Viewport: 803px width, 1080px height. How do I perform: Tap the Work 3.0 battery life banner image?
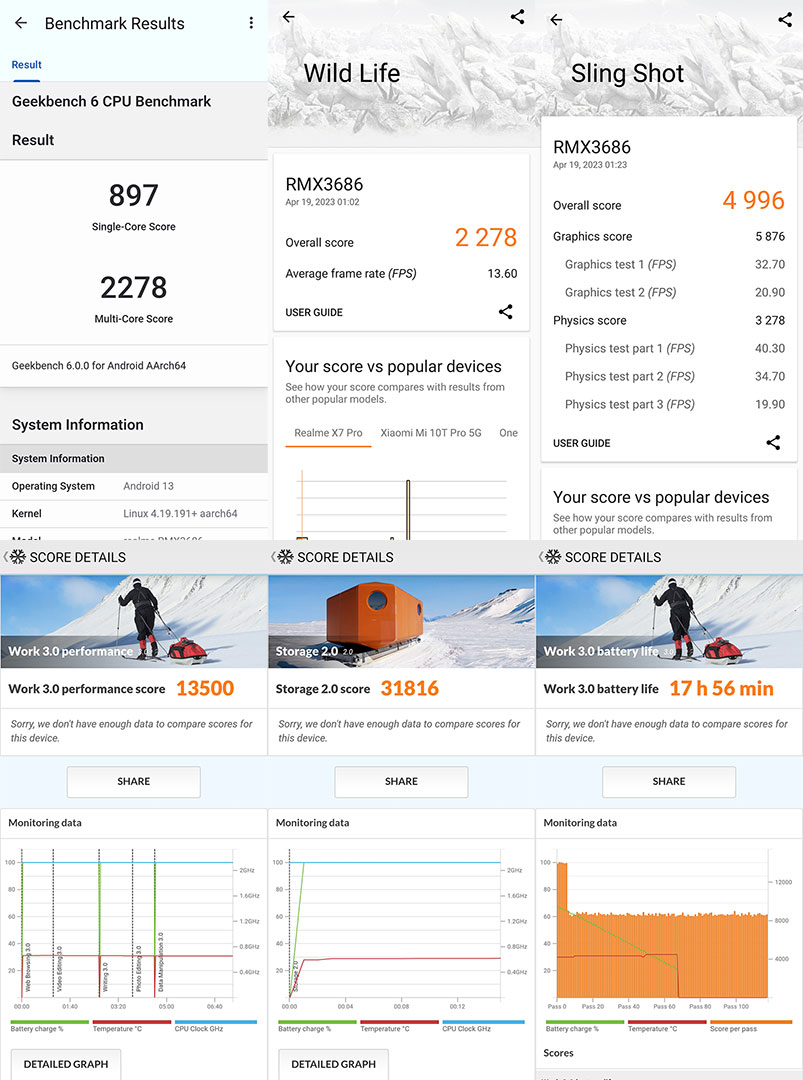(669, 621)
